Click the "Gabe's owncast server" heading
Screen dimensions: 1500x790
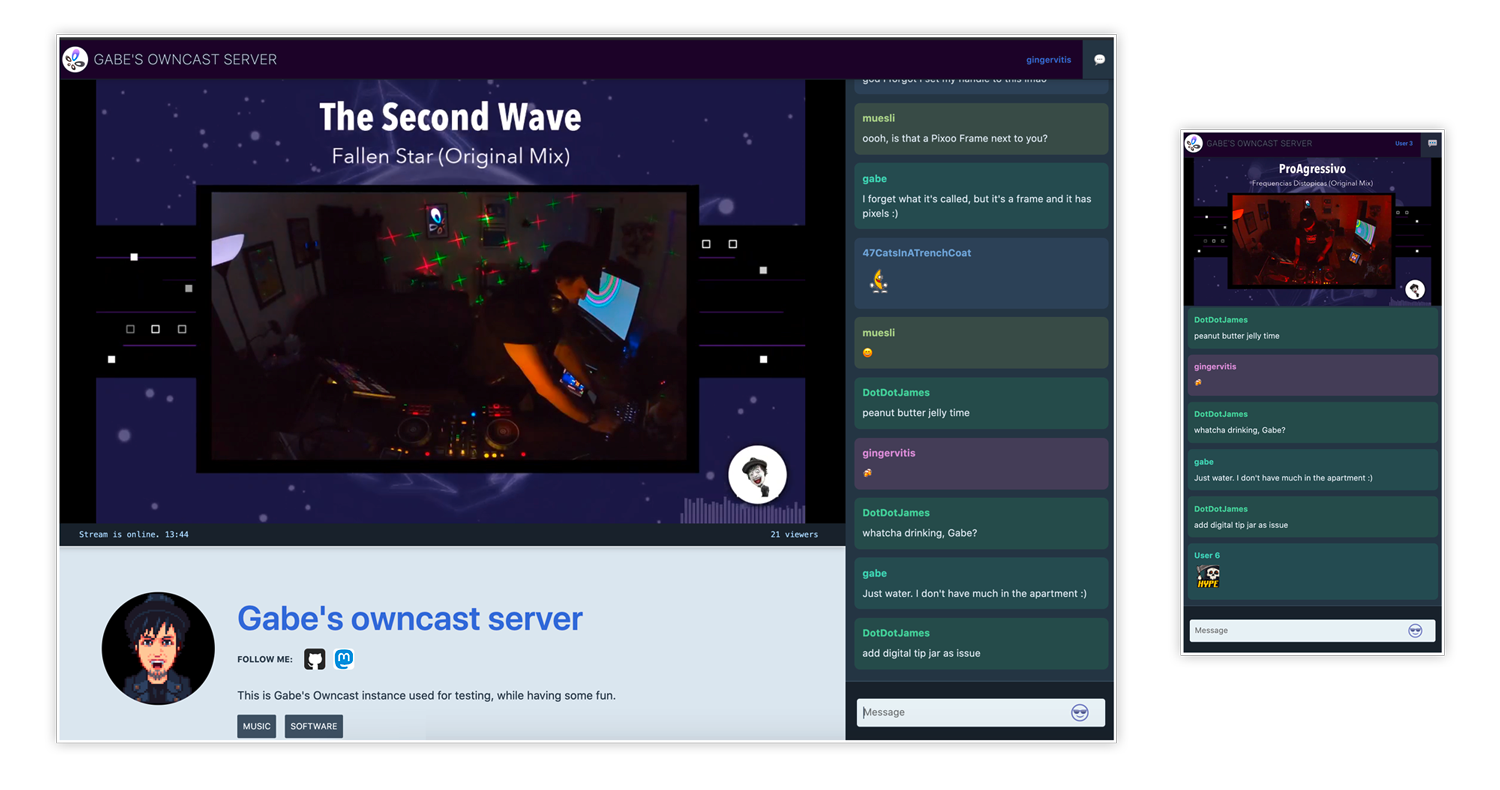[x=410, y=618]
